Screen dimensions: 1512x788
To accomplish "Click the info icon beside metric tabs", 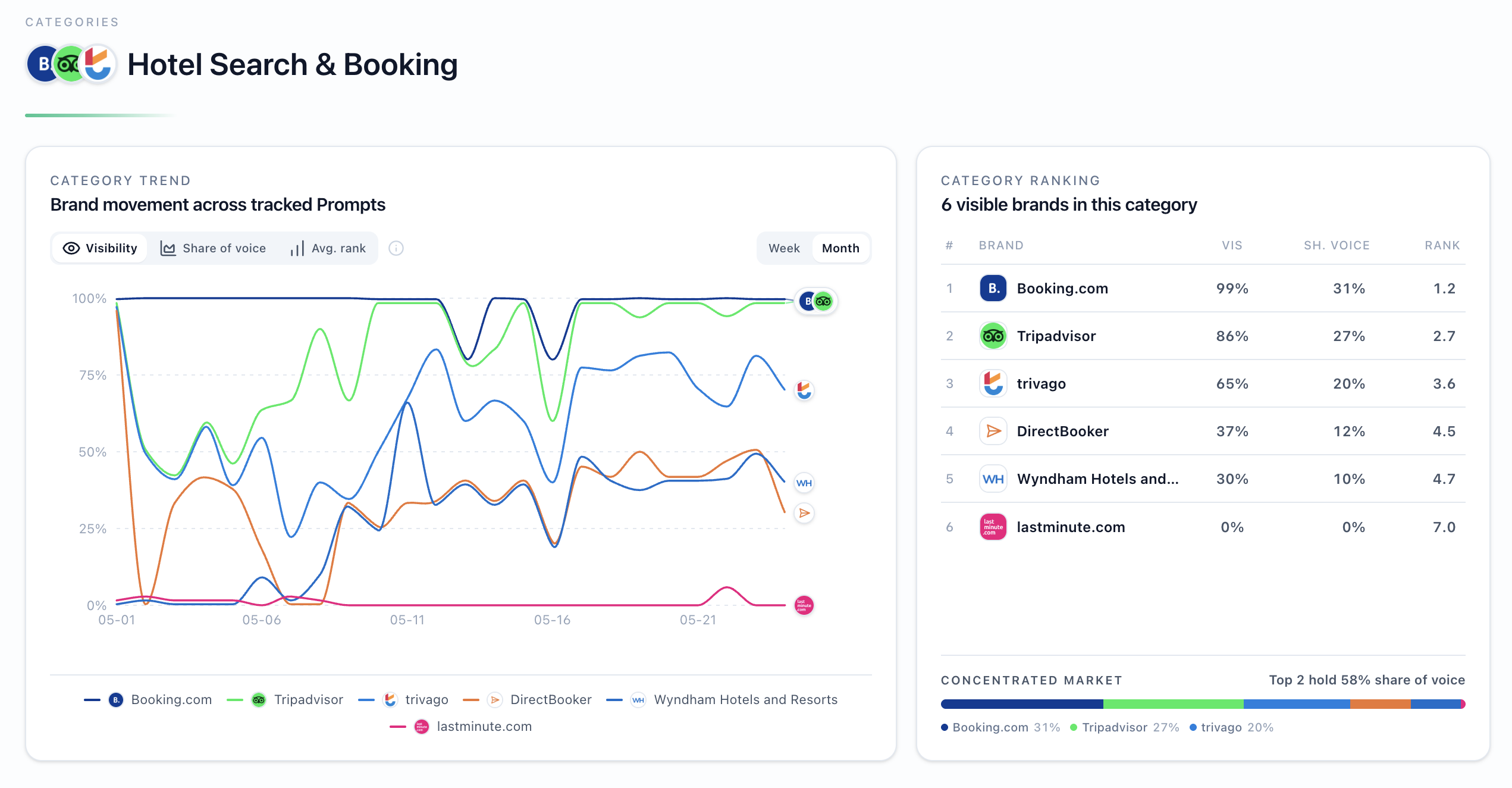I will coord(396,248).
